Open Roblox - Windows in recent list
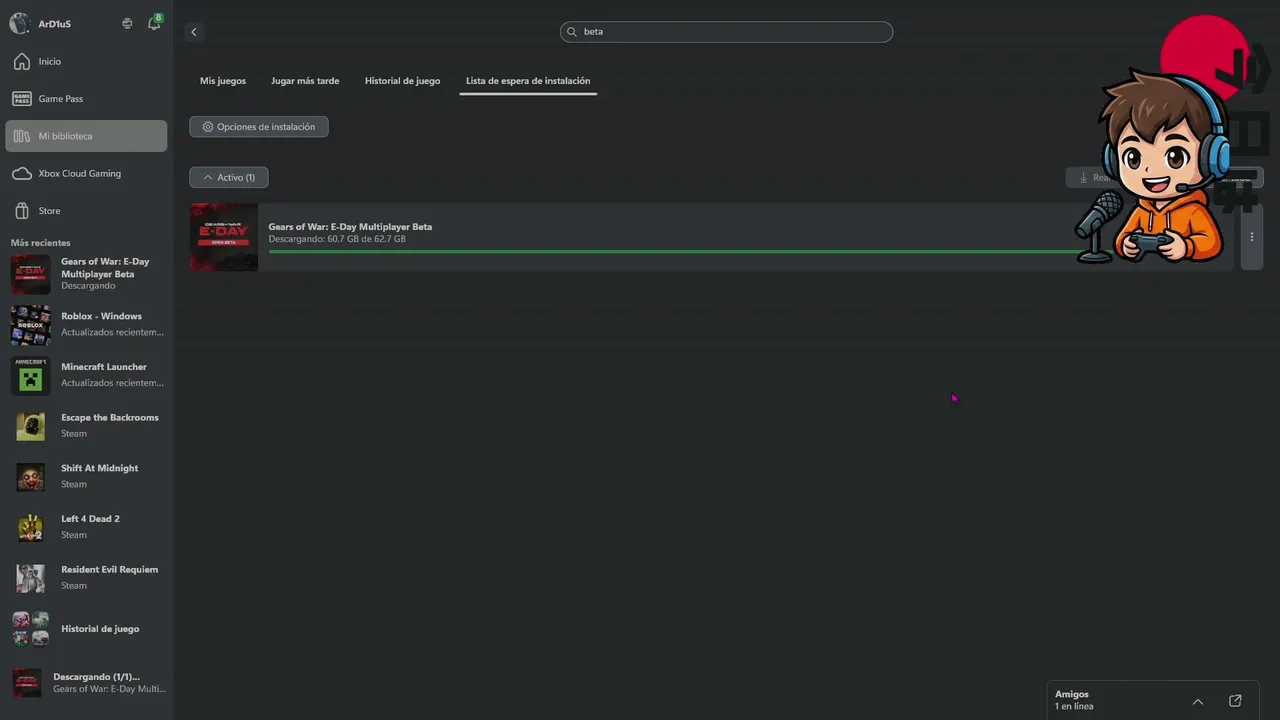The width and height of the screenshot is (1280, 720). pyautogui.click(x=86, y=325)
